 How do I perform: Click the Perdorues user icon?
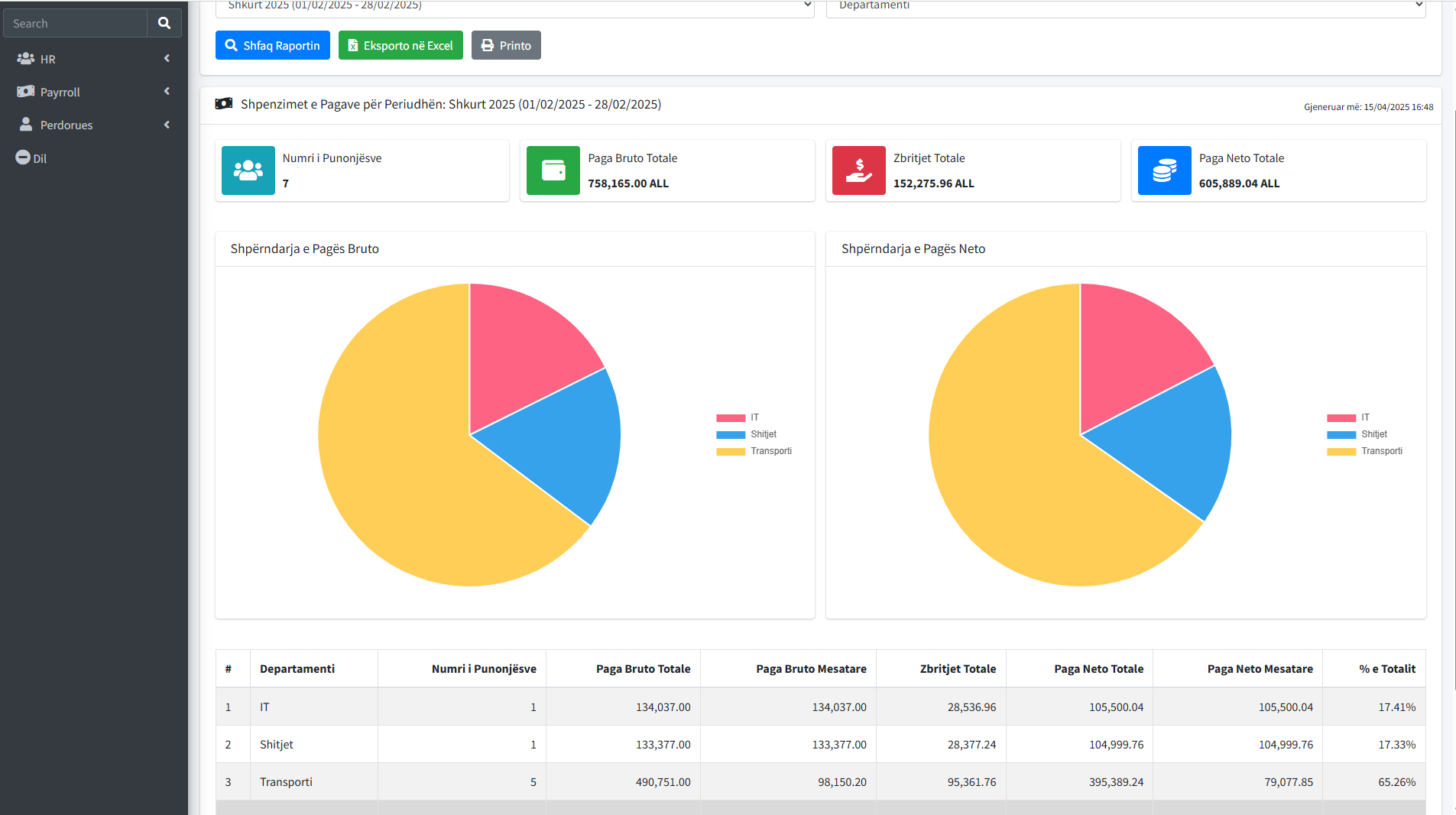[x=25, y=125]
